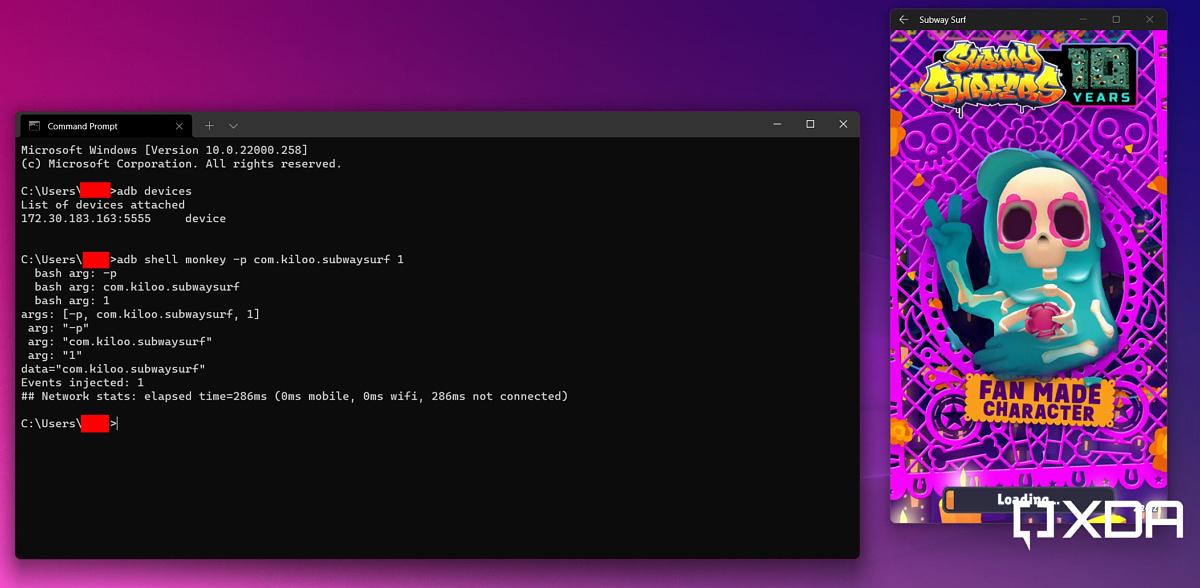Maximize the Command Prompt window
This screenshot has width=1200, height=588.
pyautogui.click(x=810, y=124)
